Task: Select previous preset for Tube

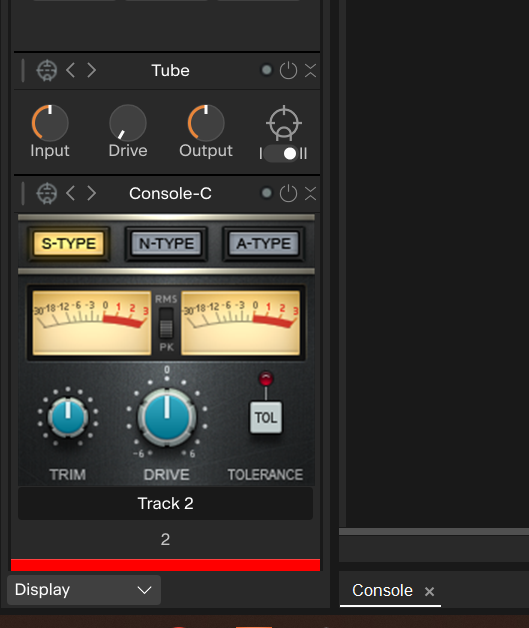Action: point(70,70)
